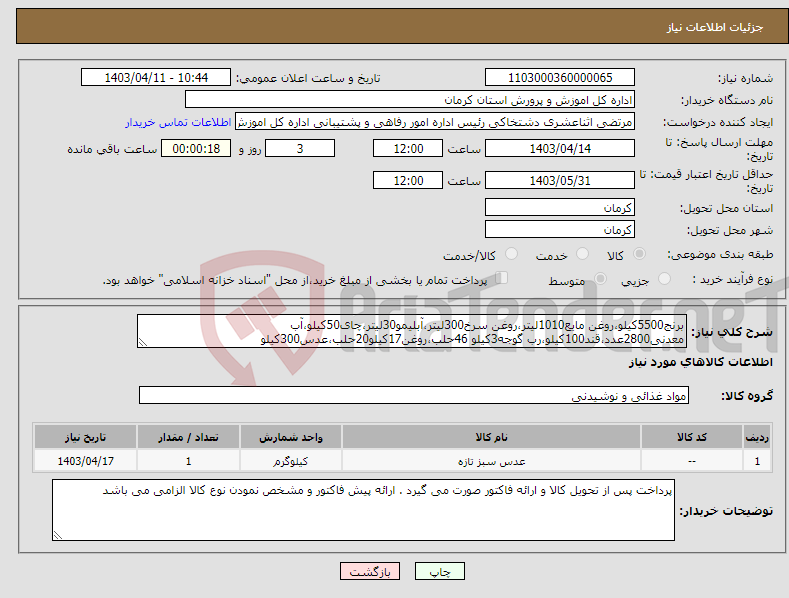Click the واحد شمارش column header

click(291, 437)
